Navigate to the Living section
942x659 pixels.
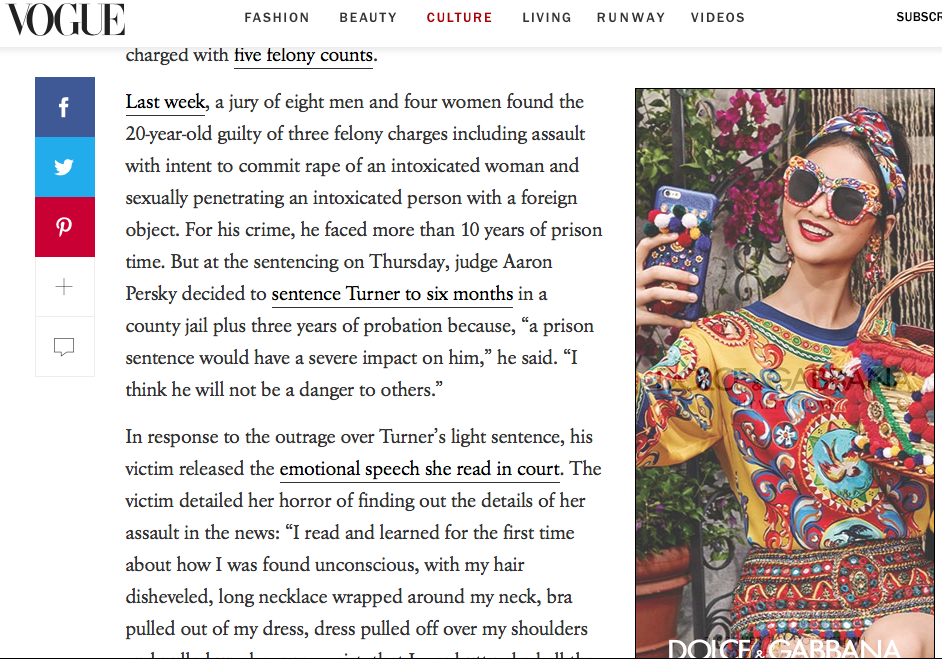point(547,17)
